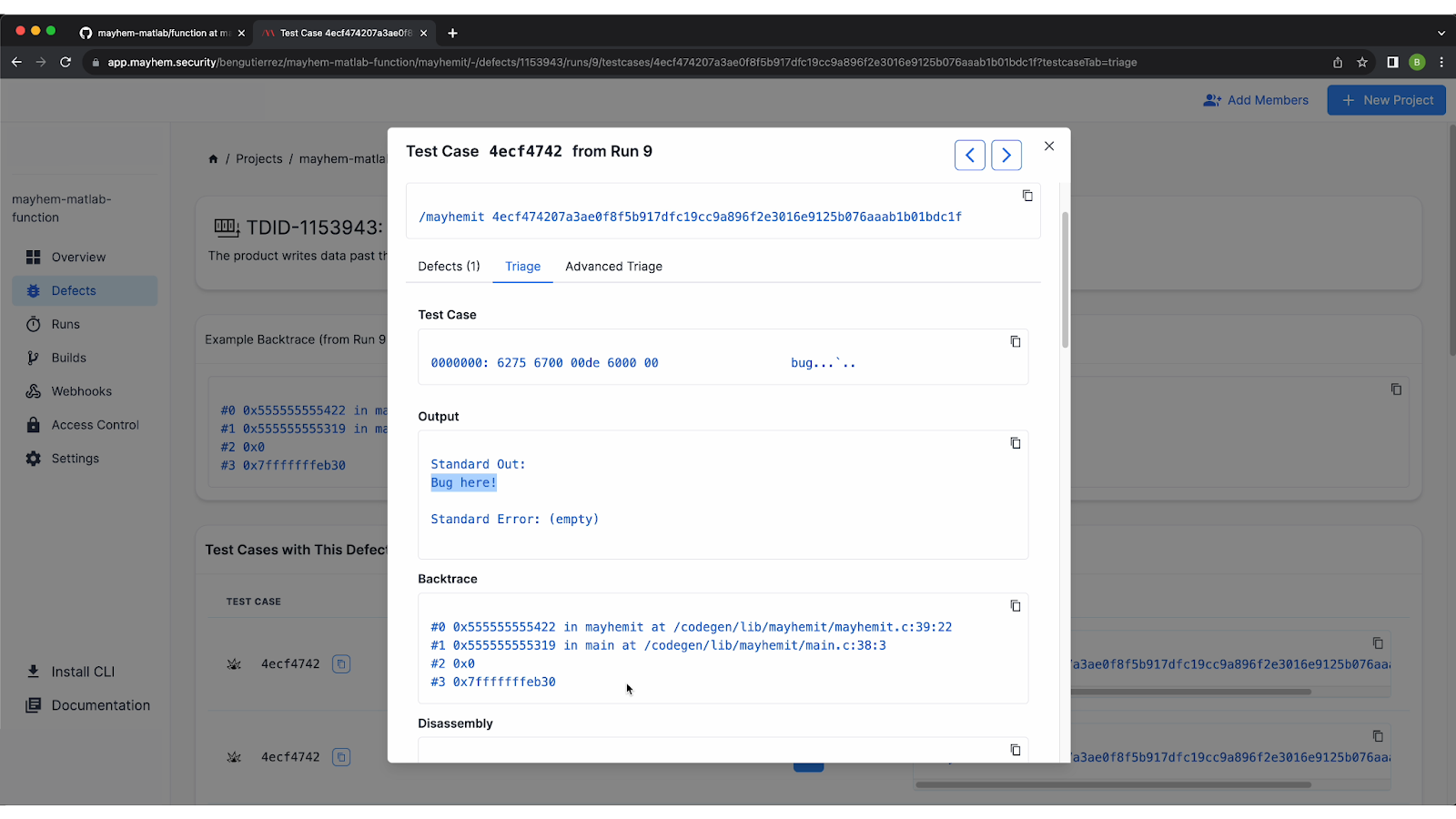Open the browser three-dot menu

[1441, 62]
